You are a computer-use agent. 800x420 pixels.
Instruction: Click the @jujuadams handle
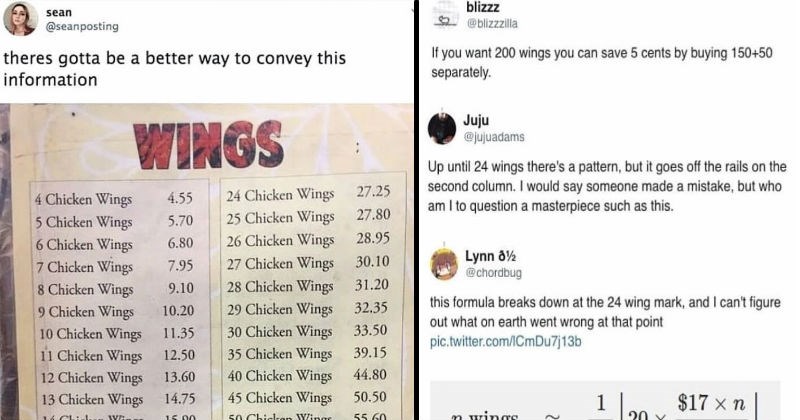494,137
